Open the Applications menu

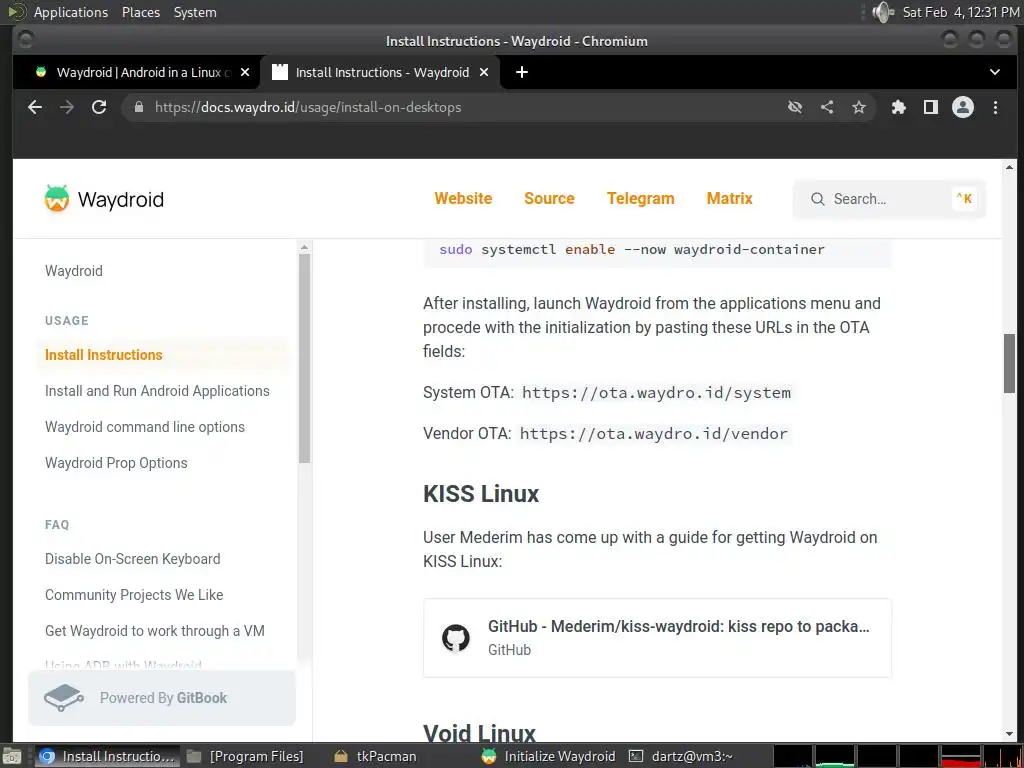point(71,12)
